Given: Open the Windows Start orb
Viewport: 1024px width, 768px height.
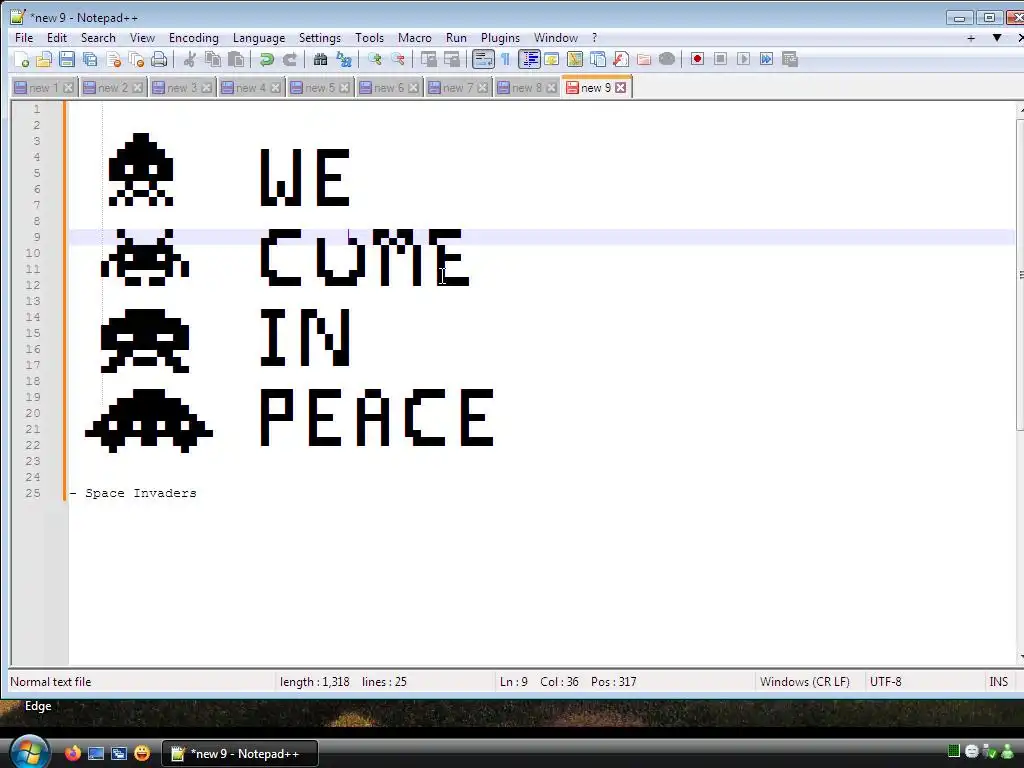Looking at the screenshot, I should tap(29, 752).
